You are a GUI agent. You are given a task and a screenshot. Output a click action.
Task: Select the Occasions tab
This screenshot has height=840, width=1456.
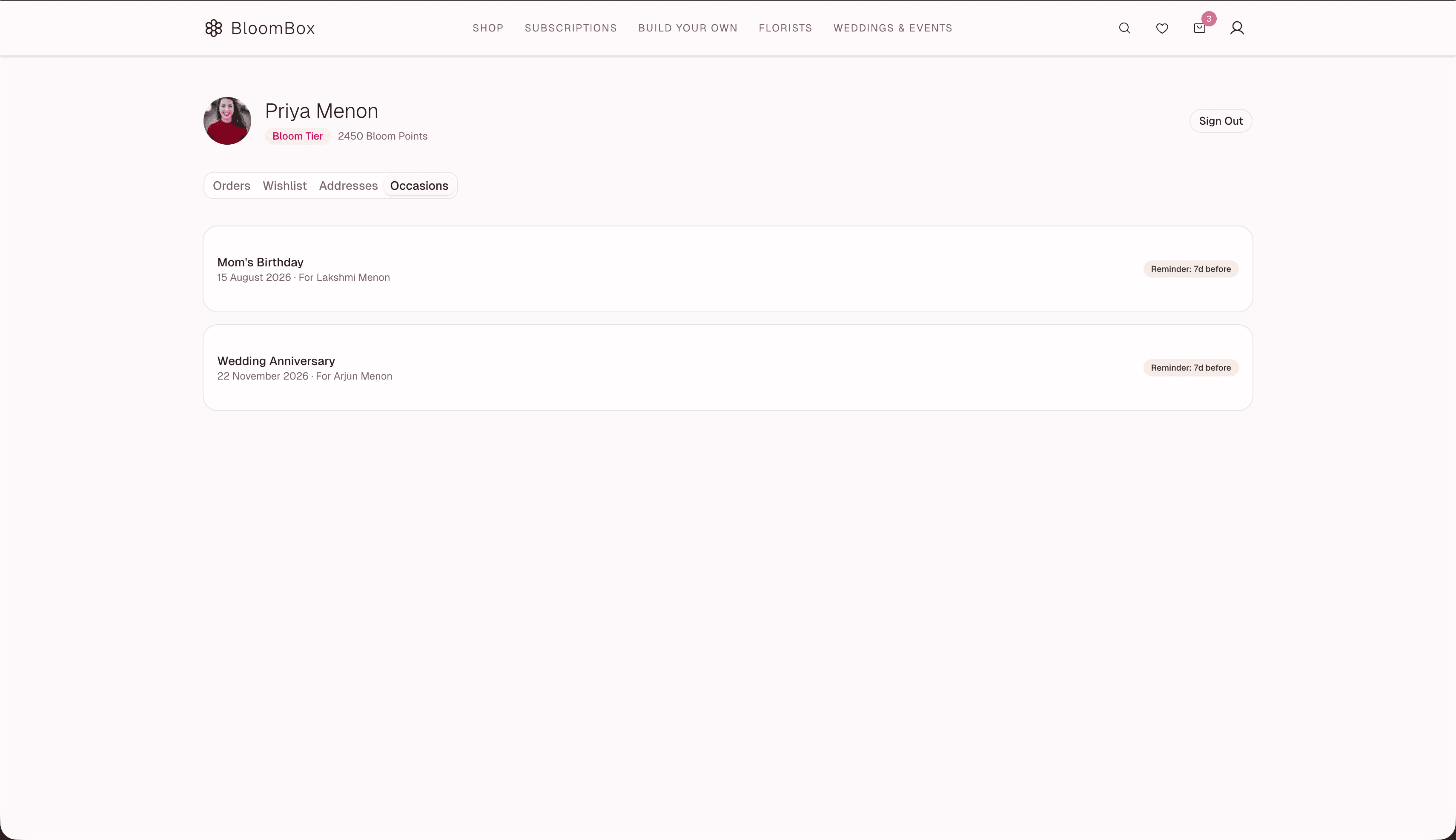pyautogui.click(x=418, y=185)
